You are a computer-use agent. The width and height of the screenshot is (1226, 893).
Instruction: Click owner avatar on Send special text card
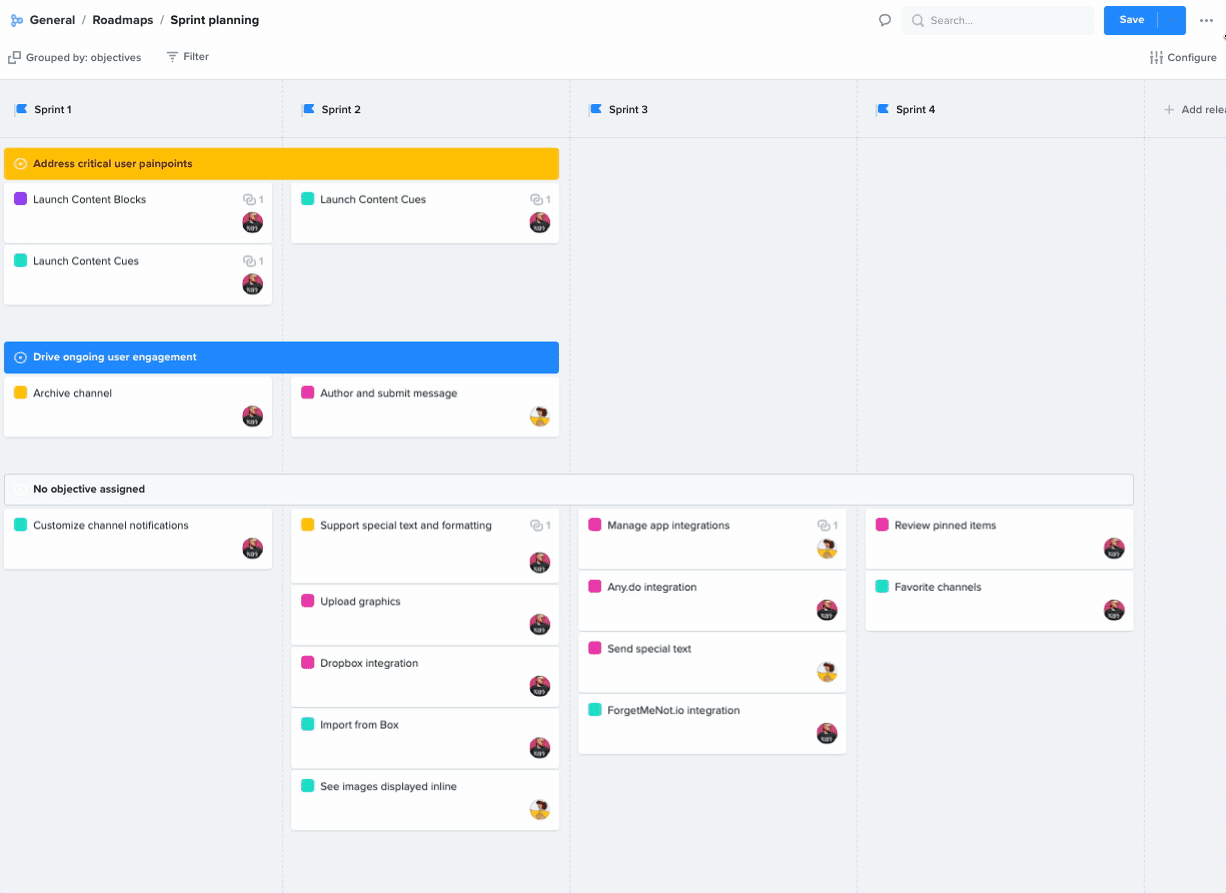(x=827, y=671)
